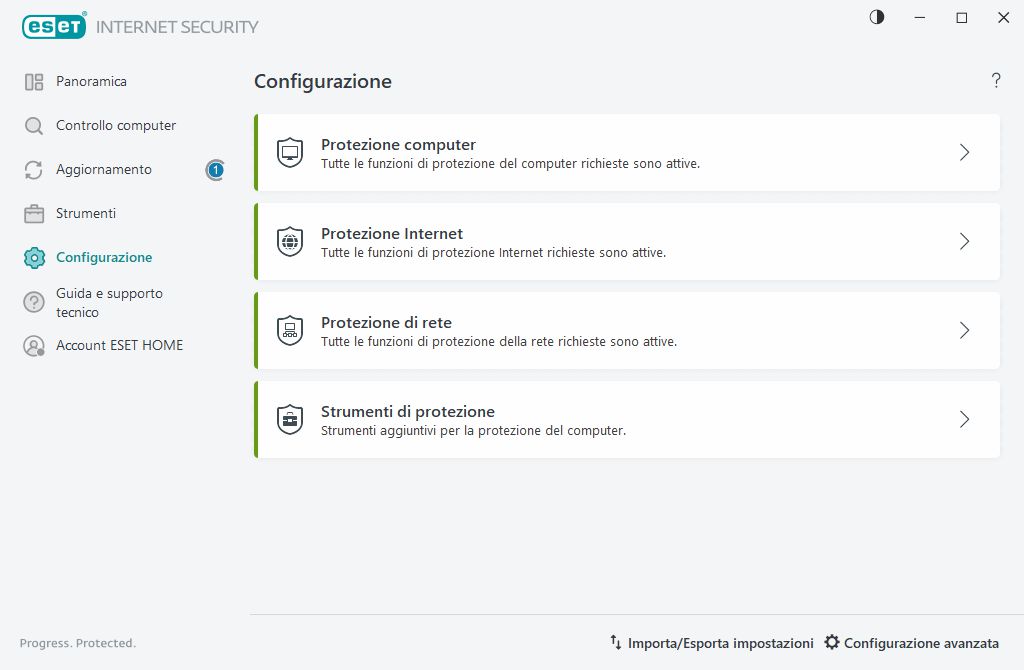Expand Protezione Internet with its chevron
Viewport: 1024px width, 670px height.
964,242
